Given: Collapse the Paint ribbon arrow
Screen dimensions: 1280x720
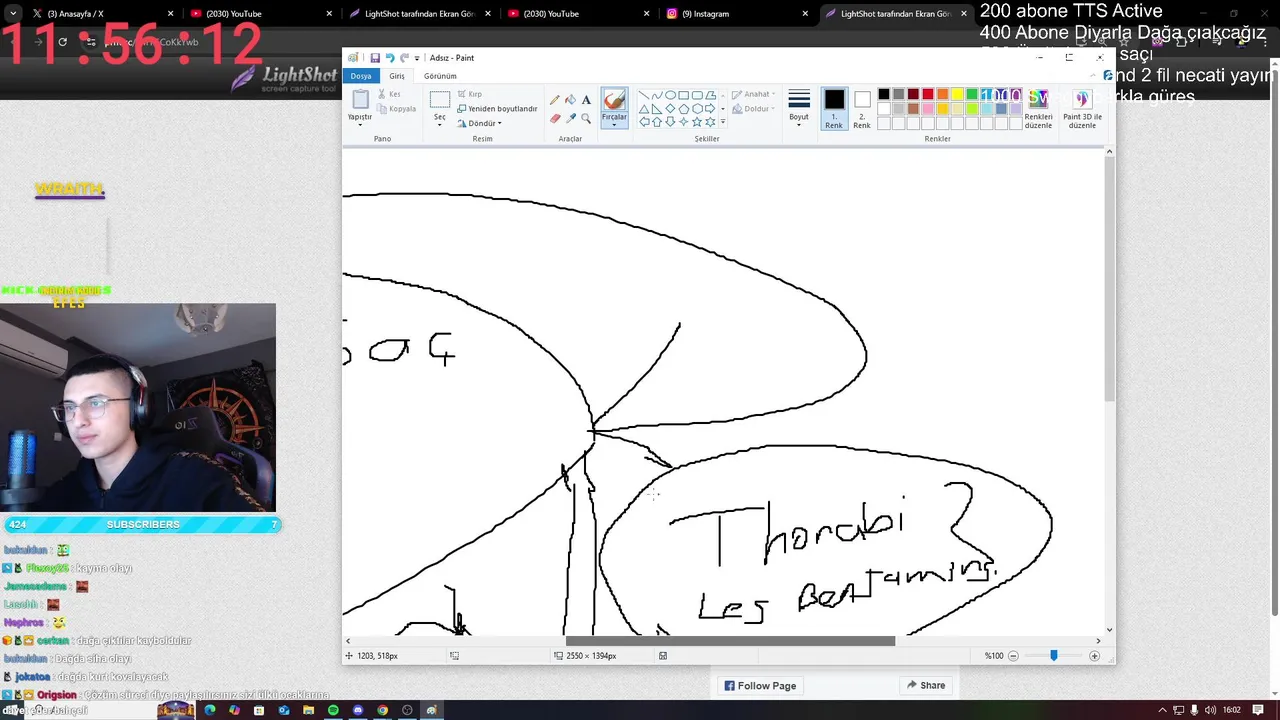Looking at the screenshot, I should [x=1092, y=76].
